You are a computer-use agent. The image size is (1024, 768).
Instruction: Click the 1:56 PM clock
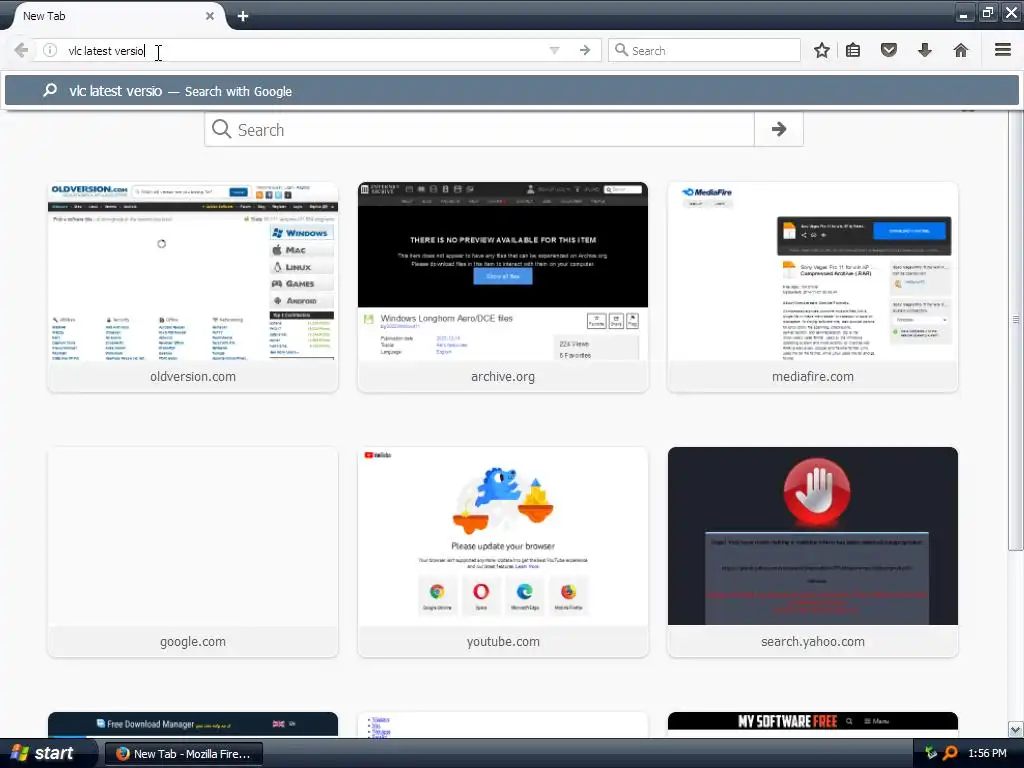tap(987, 753)
